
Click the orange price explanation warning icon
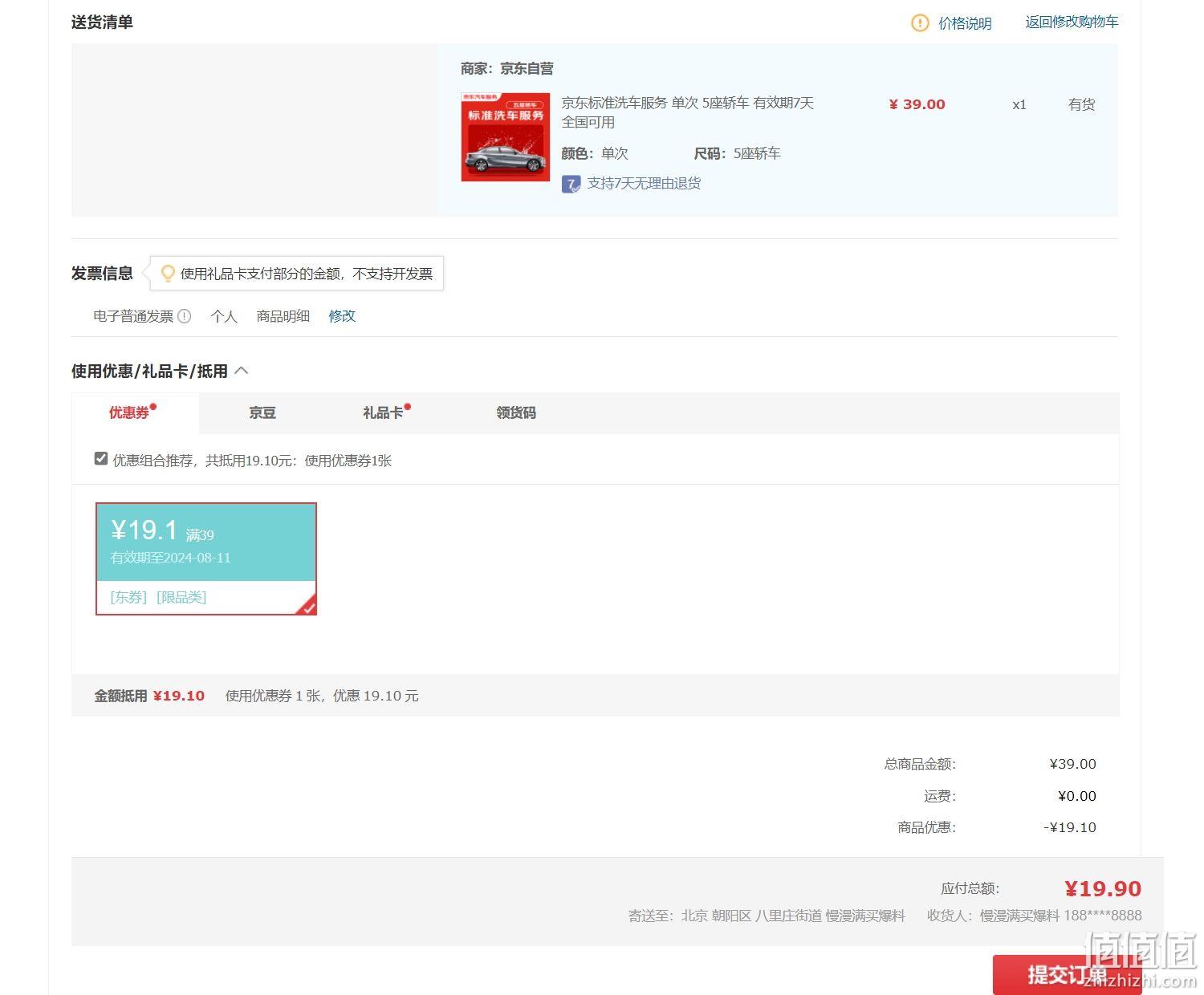(920, 23)
